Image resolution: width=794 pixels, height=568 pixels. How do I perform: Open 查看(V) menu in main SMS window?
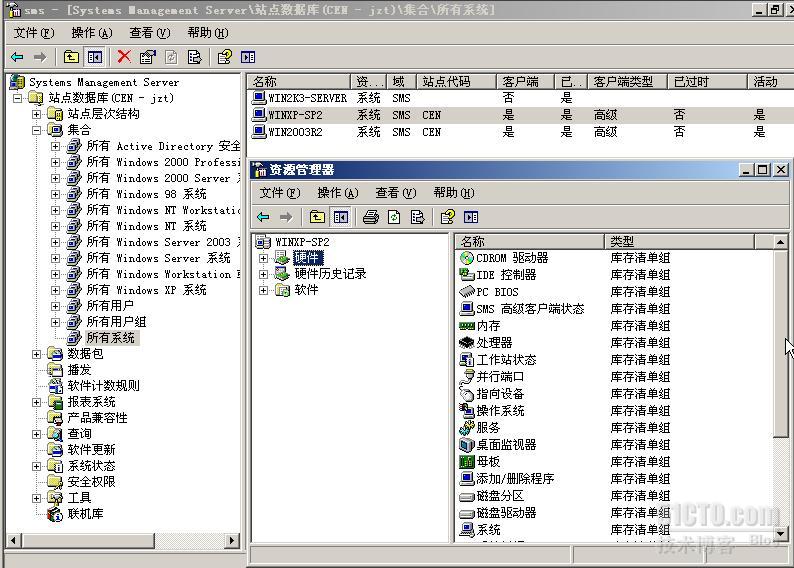click(150, 33)
